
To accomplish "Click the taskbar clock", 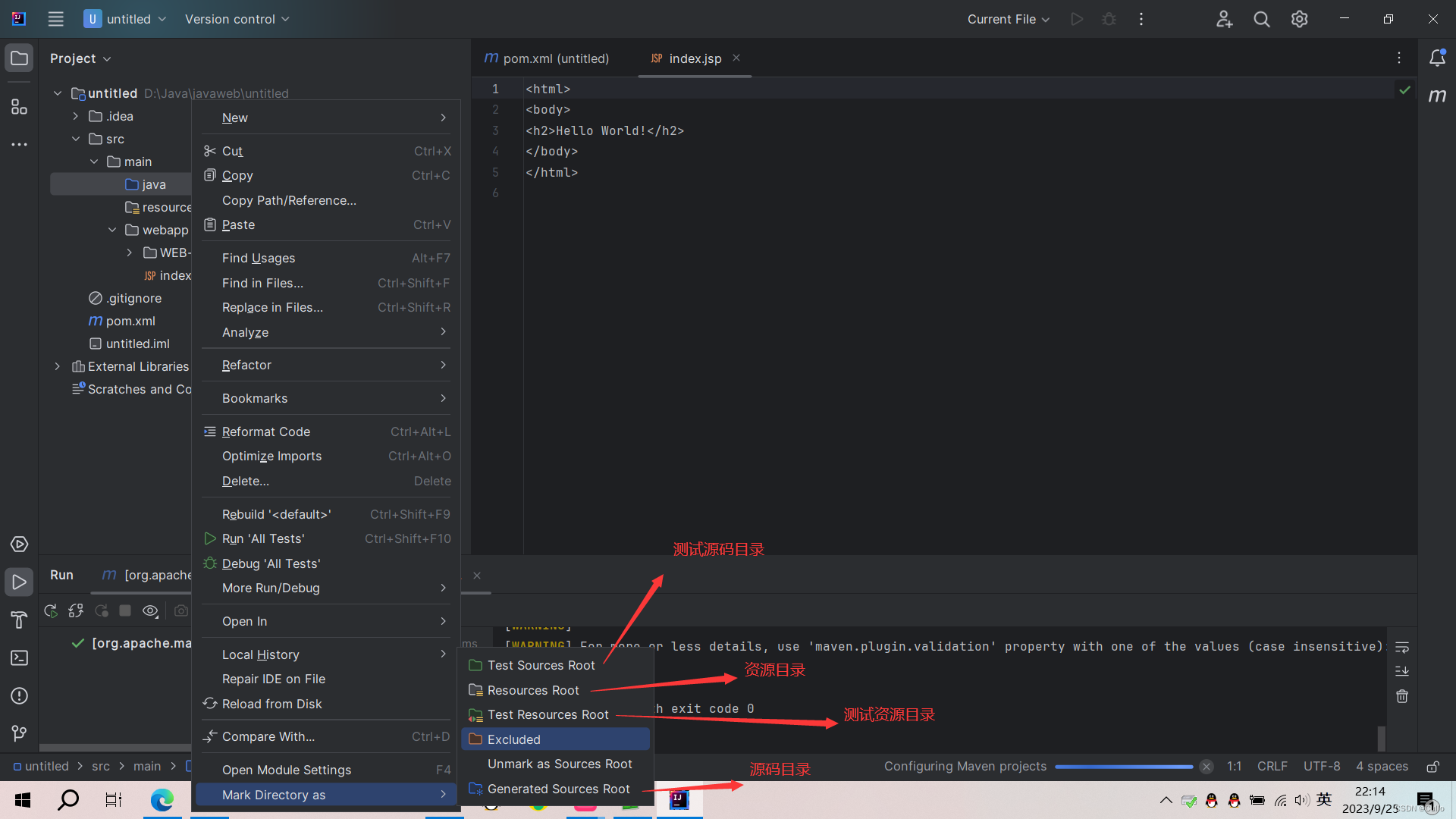I will point(1370,800).
